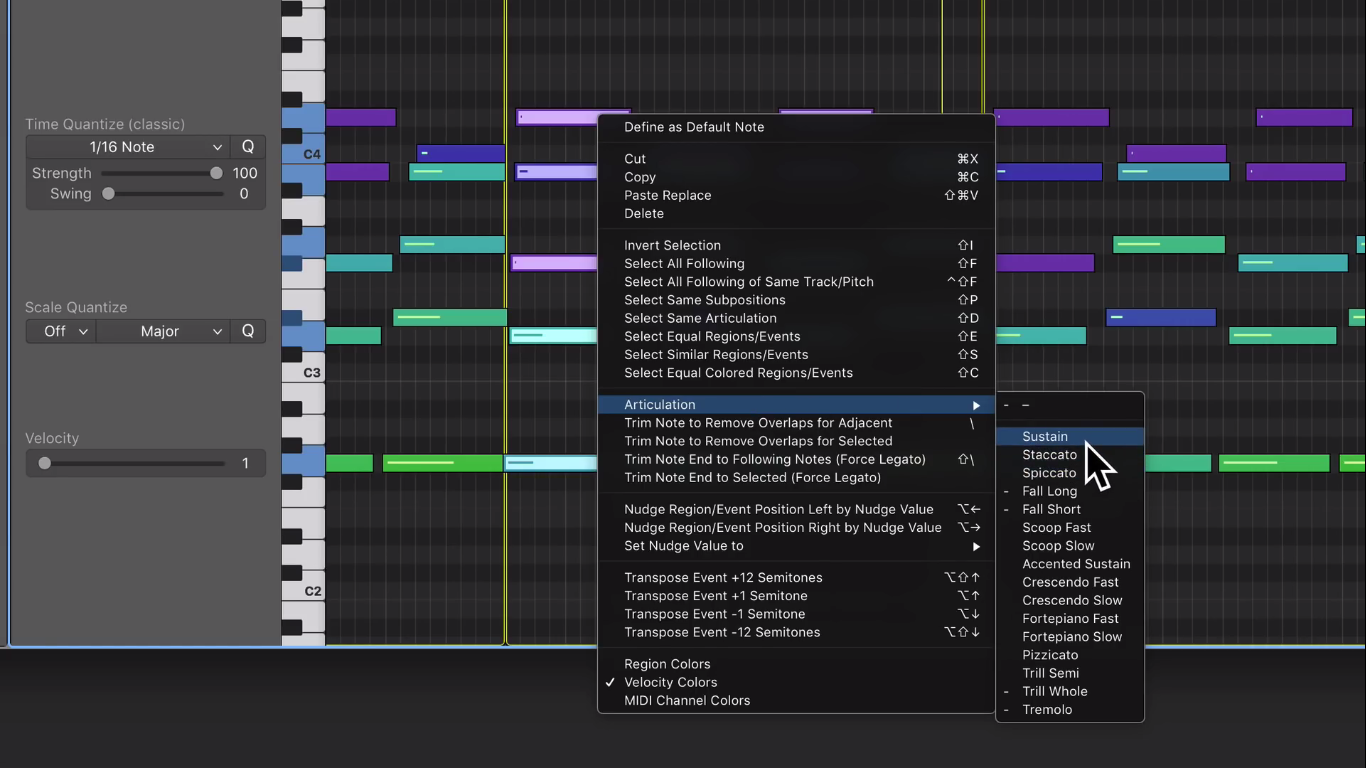Viewport: 1366px width, 768px height.
Task: Open the Scale Quantize Off dropdown
Action: 61,331
